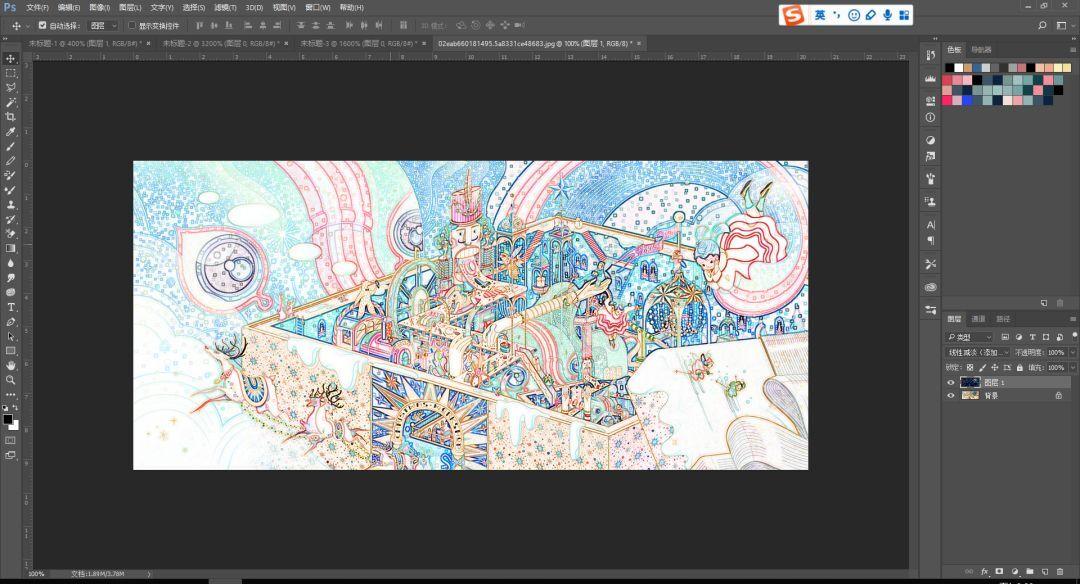Open the 文件(F) menu
This screenshot has height=584, width=1080.
click(37, 8)
